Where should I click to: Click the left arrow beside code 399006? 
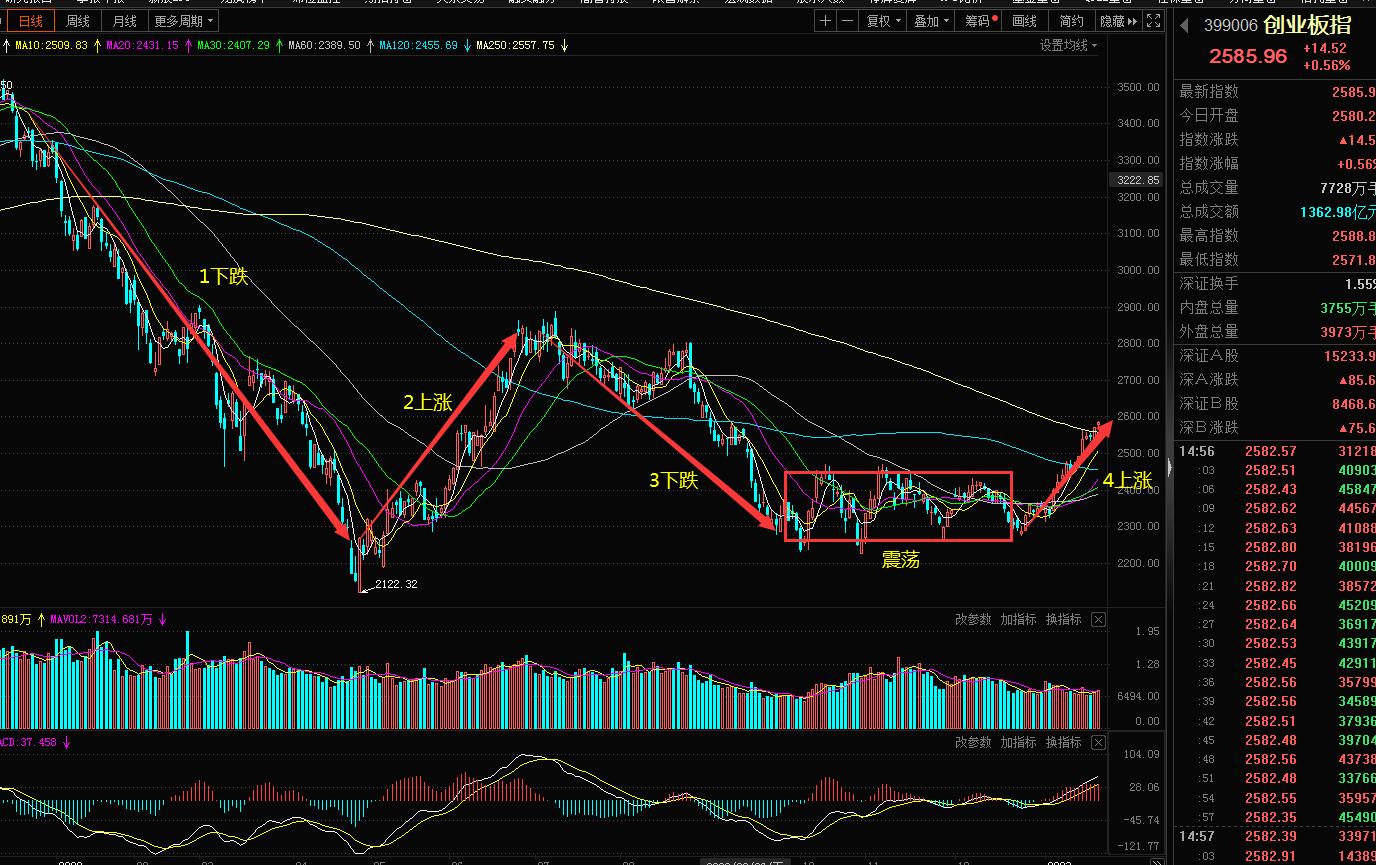click(1186, 27)
